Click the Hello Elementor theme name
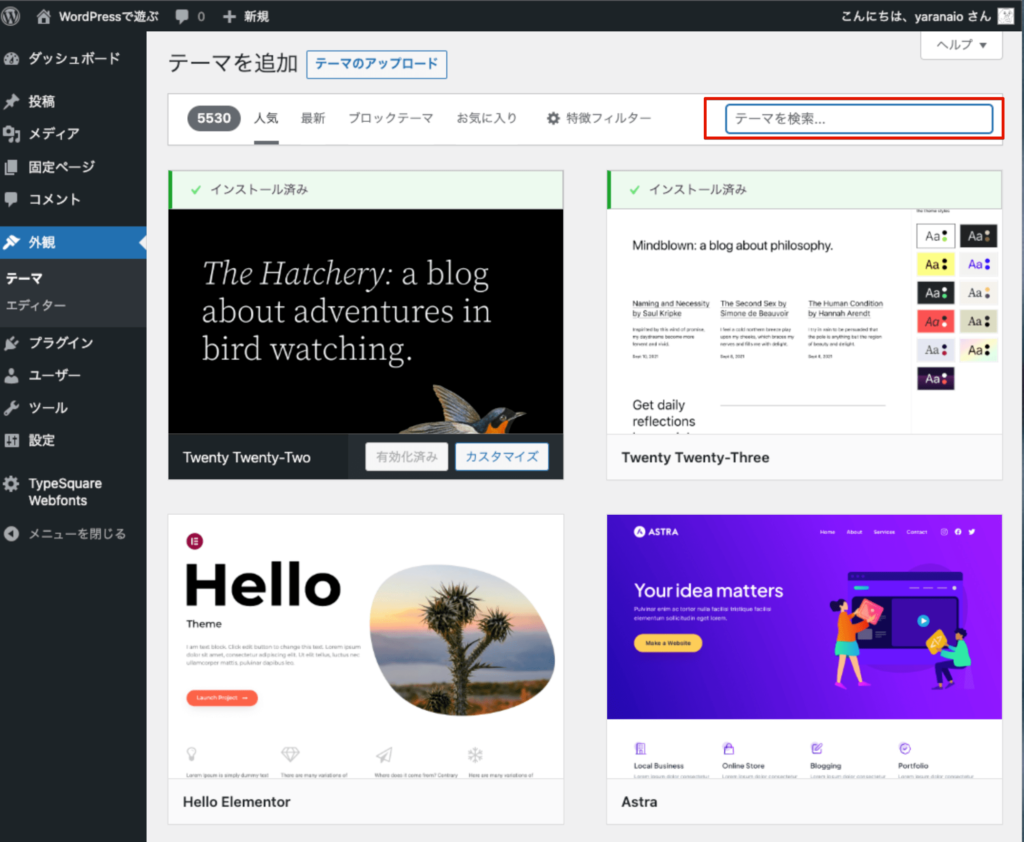1024x842 pixels. click(x=236, y=802)
